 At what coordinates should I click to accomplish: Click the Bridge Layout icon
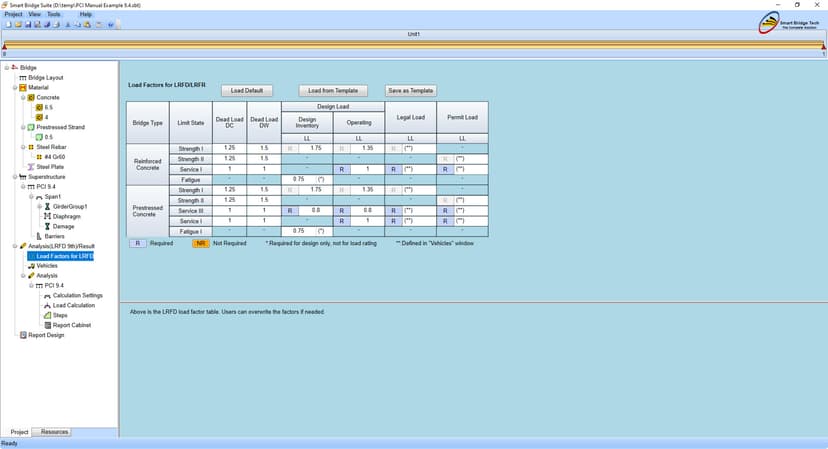pyautogui.click(x=23, y=78)
